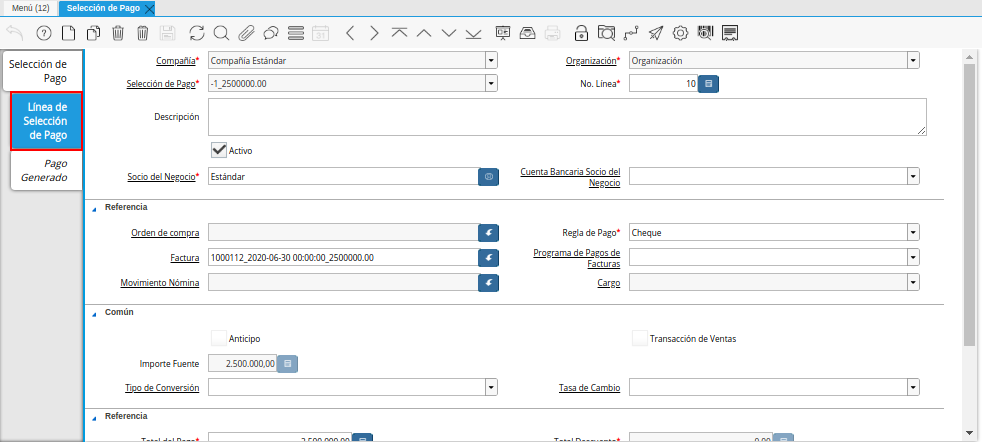Toggle grid view with the stacked-lines icon
This screenshot has width=982, height=444.
tap(296, 33)
